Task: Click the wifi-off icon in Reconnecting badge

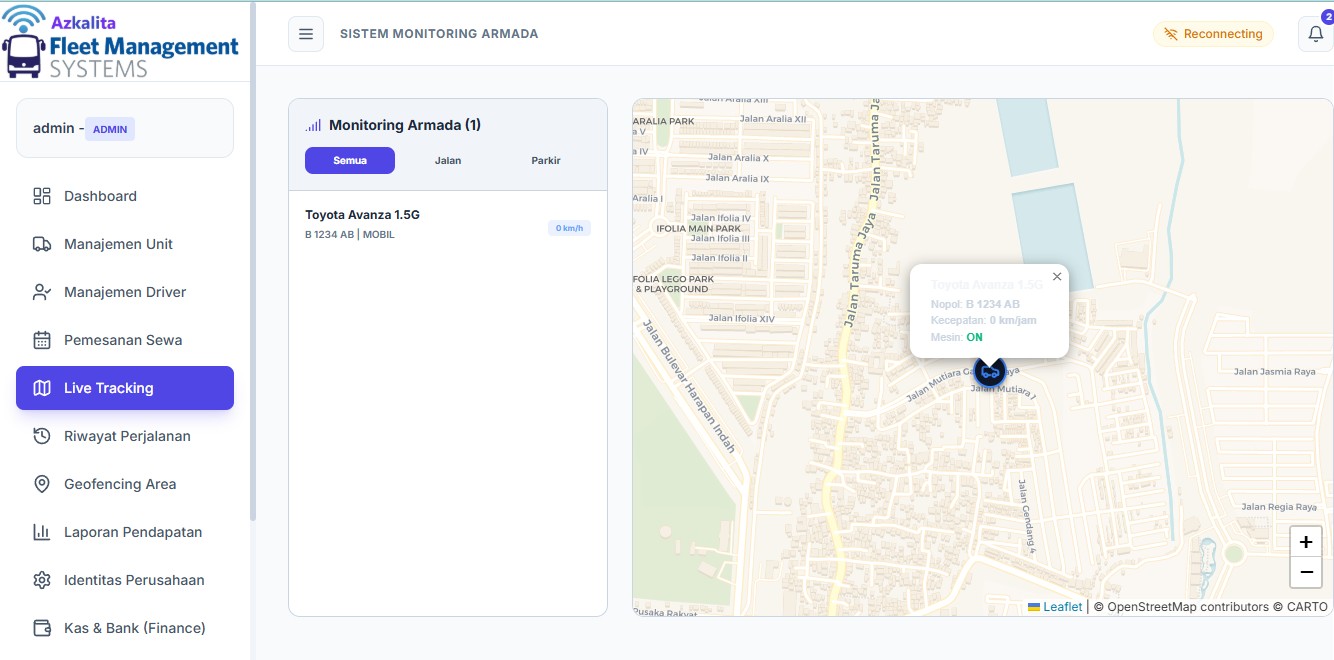Action: pyautogui.click(x=1170, y=34)
